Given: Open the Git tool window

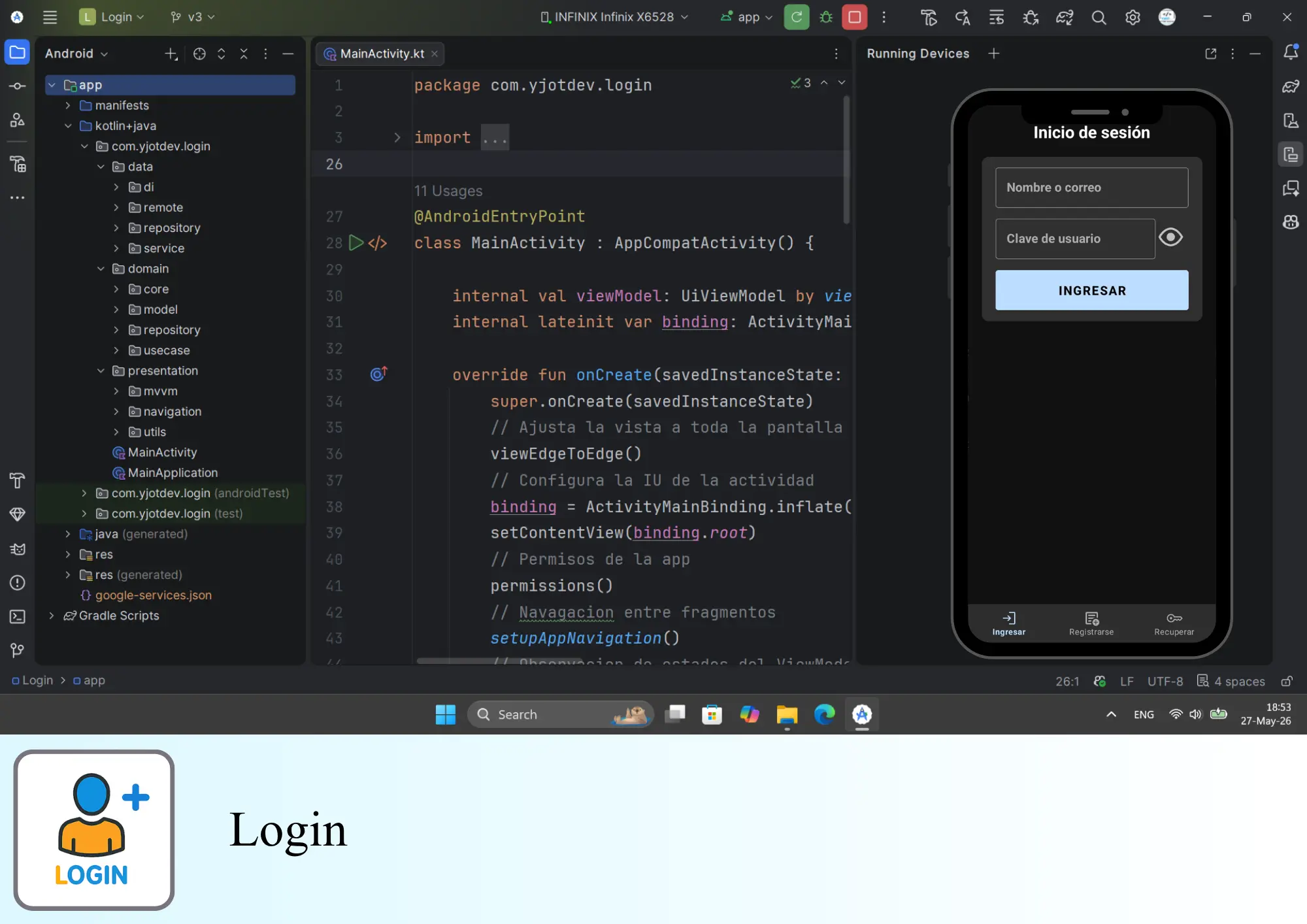Looking at the screenshot, I should coord(18,650).
